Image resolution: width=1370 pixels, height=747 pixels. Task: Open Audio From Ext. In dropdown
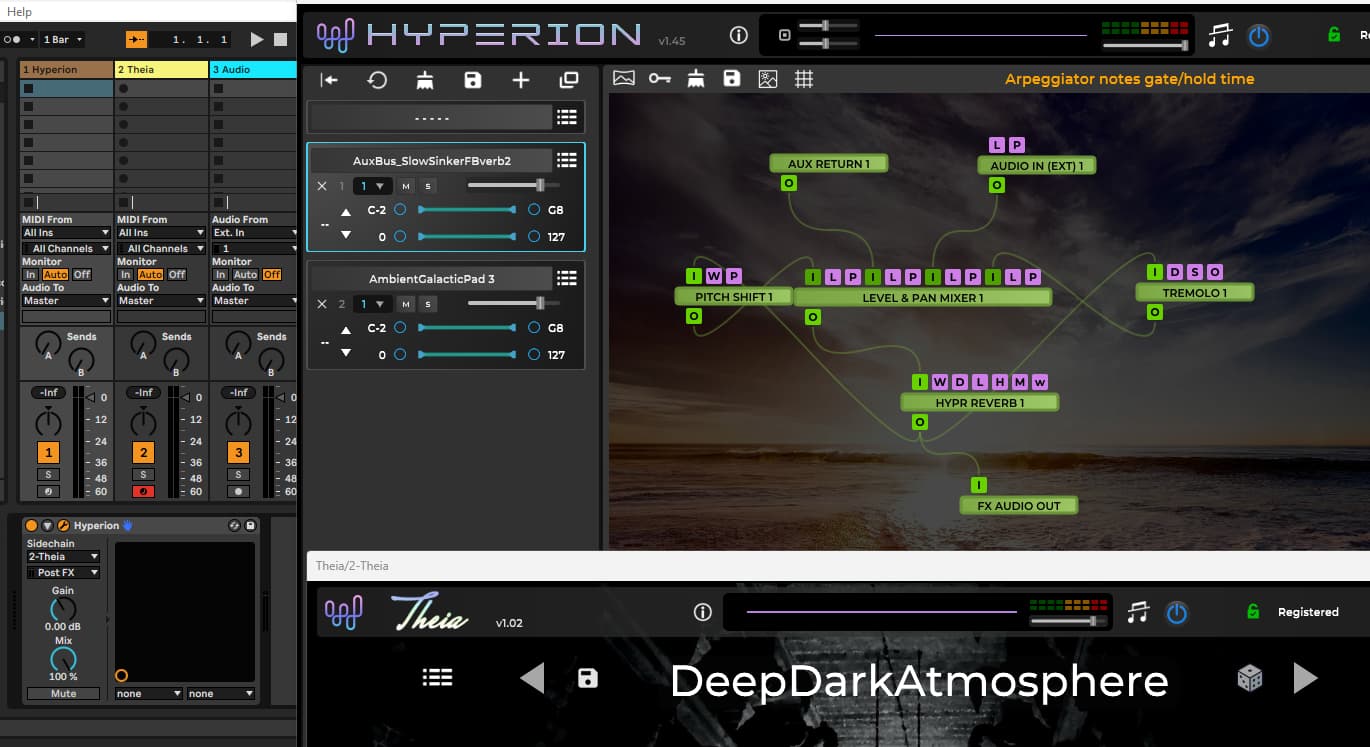[254, 233]
